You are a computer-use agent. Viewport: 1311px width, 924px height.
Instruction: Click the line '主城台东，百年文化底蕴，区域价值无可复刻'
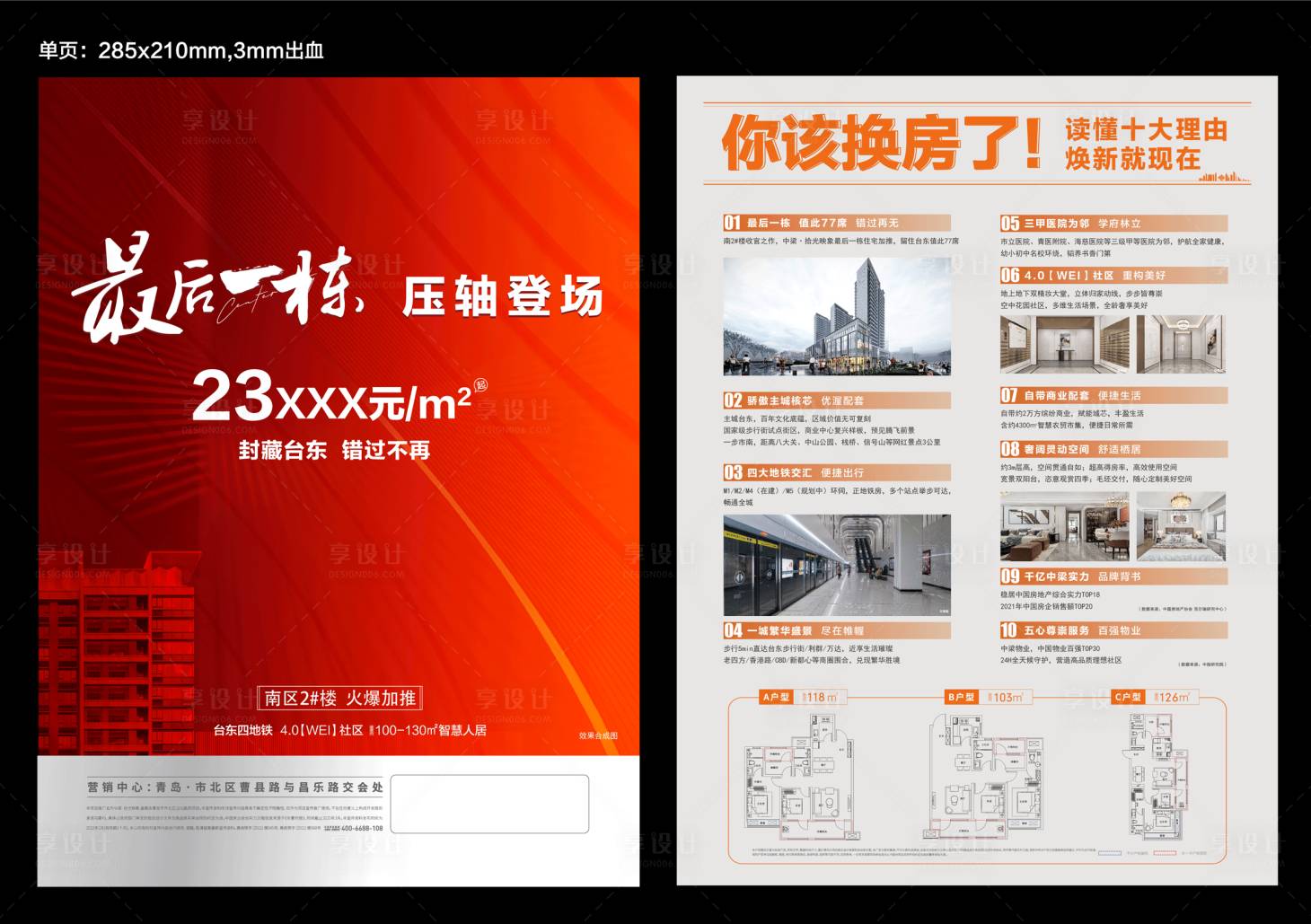pyautogui.click(x=796, y=418)
